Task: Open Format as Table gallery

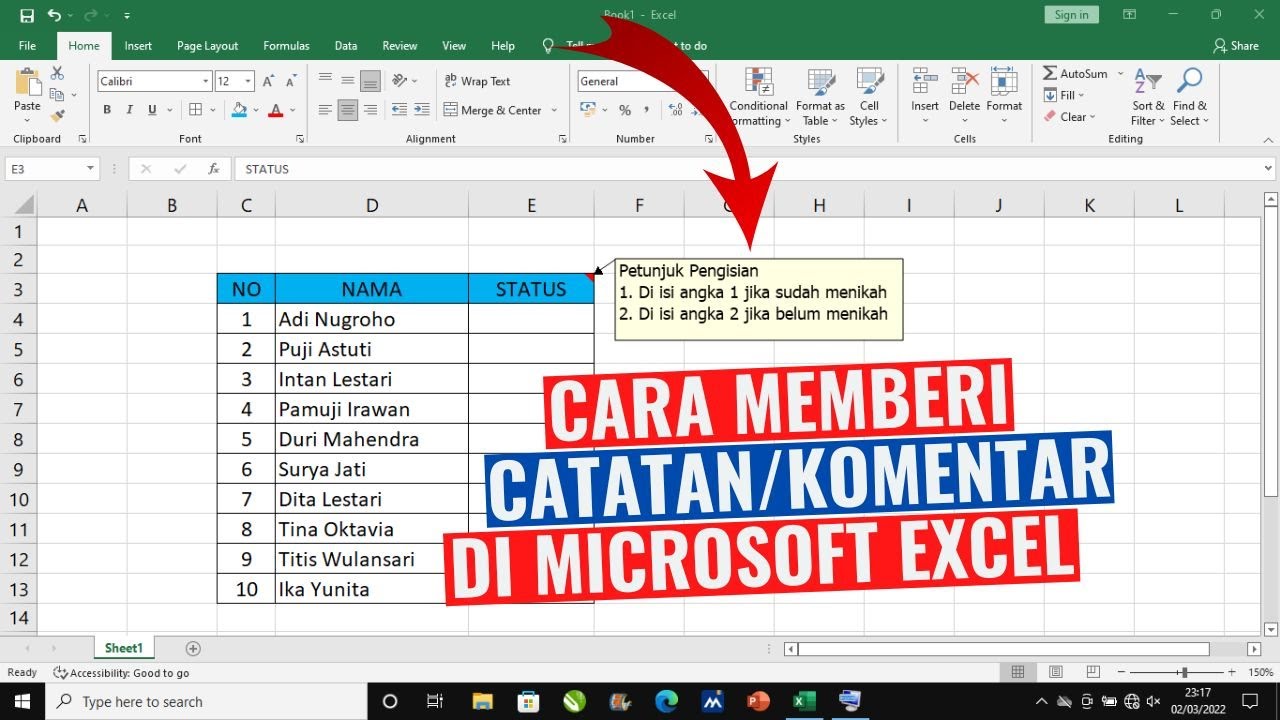Action: [x=820, y=97]
